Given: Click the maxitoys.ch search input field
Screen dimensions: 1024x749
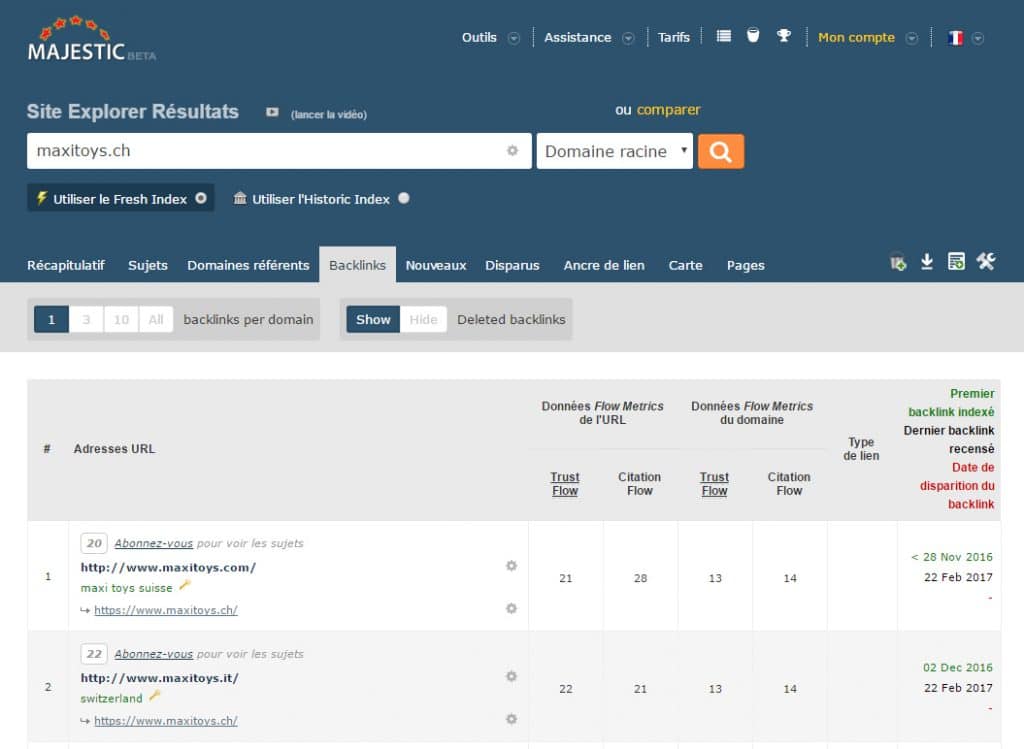Looking at the screenshot, I should [x=279, y=151].
